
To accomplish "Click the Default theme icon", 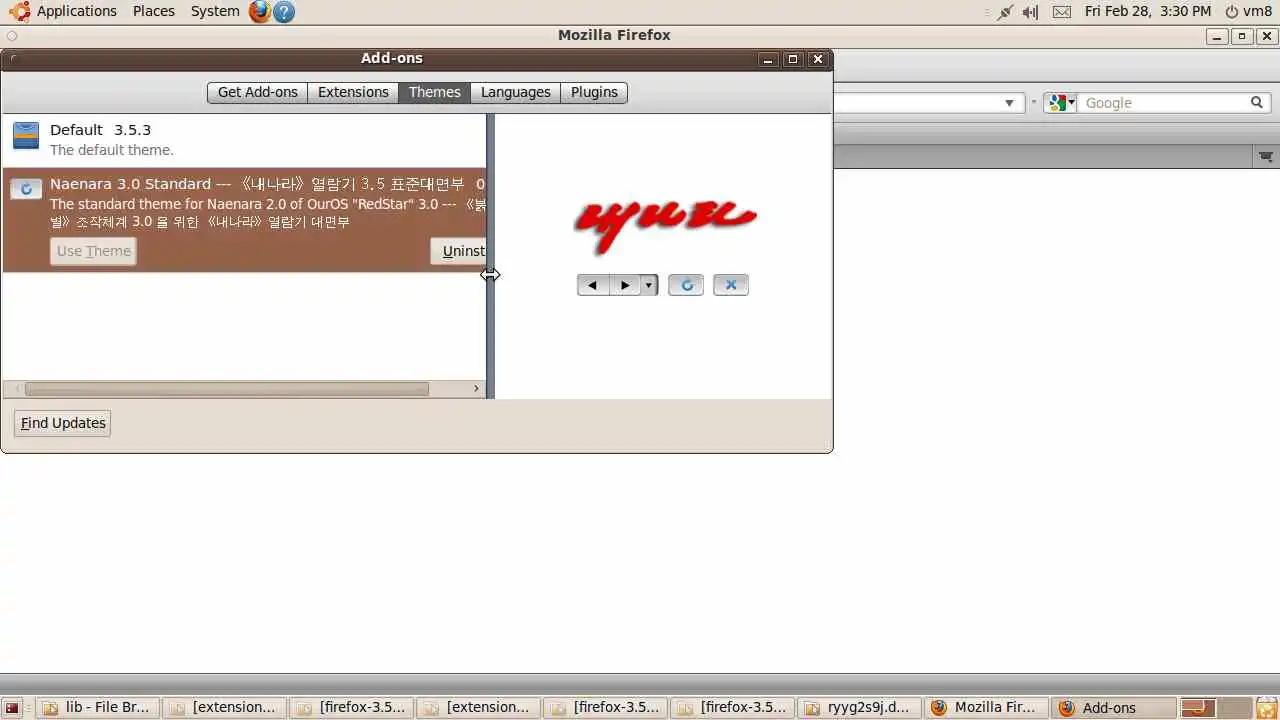I will click(26, 135).
